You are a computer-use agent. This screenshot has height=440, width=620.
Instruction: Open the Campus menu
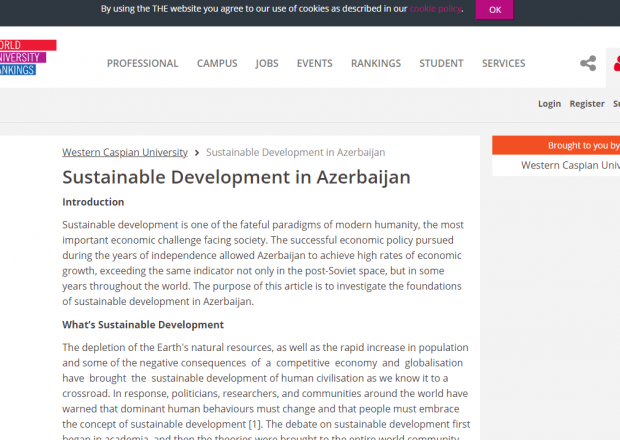click(217, 63)
